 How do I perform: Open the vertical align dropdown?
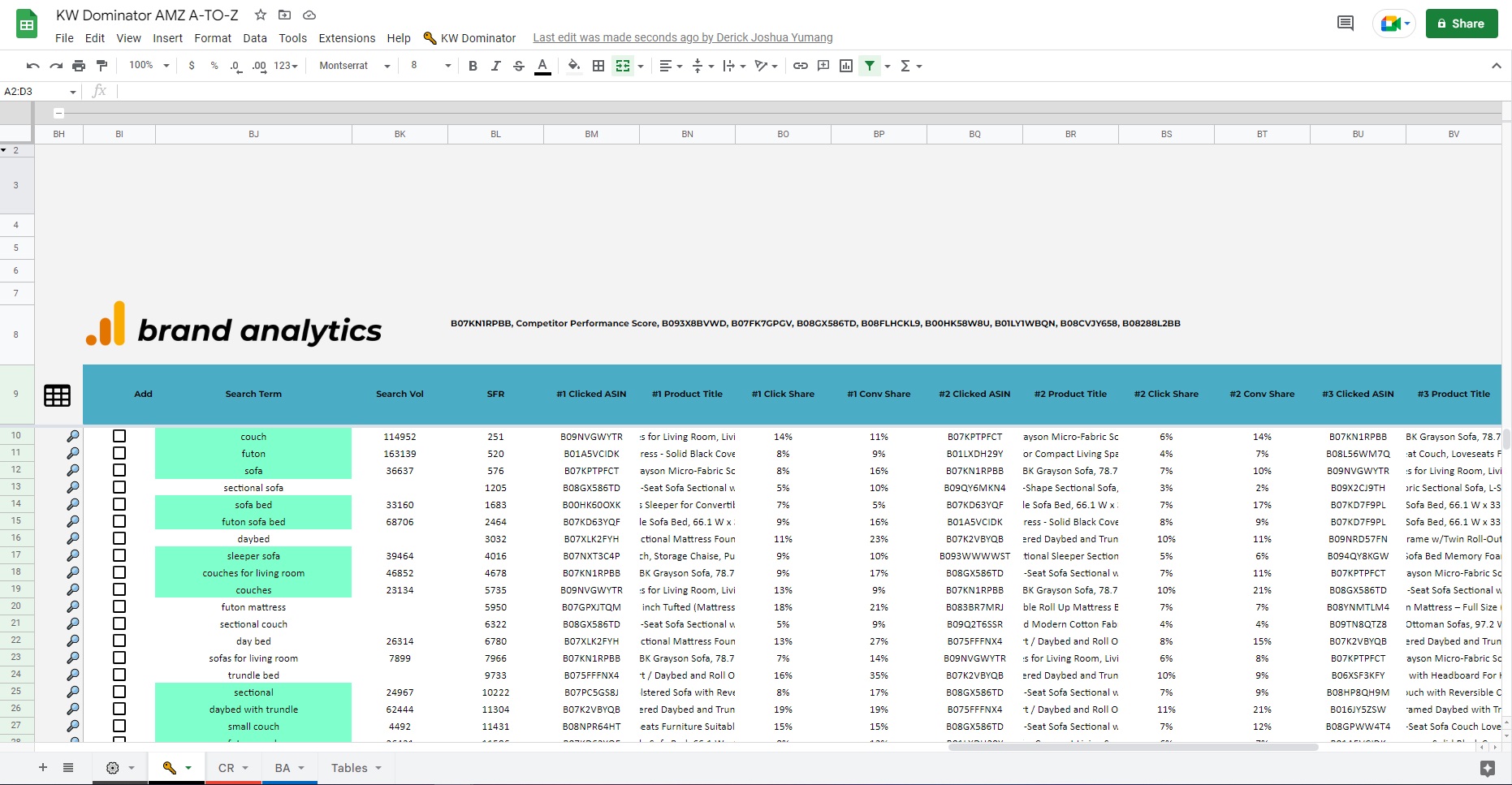(702, 66)
